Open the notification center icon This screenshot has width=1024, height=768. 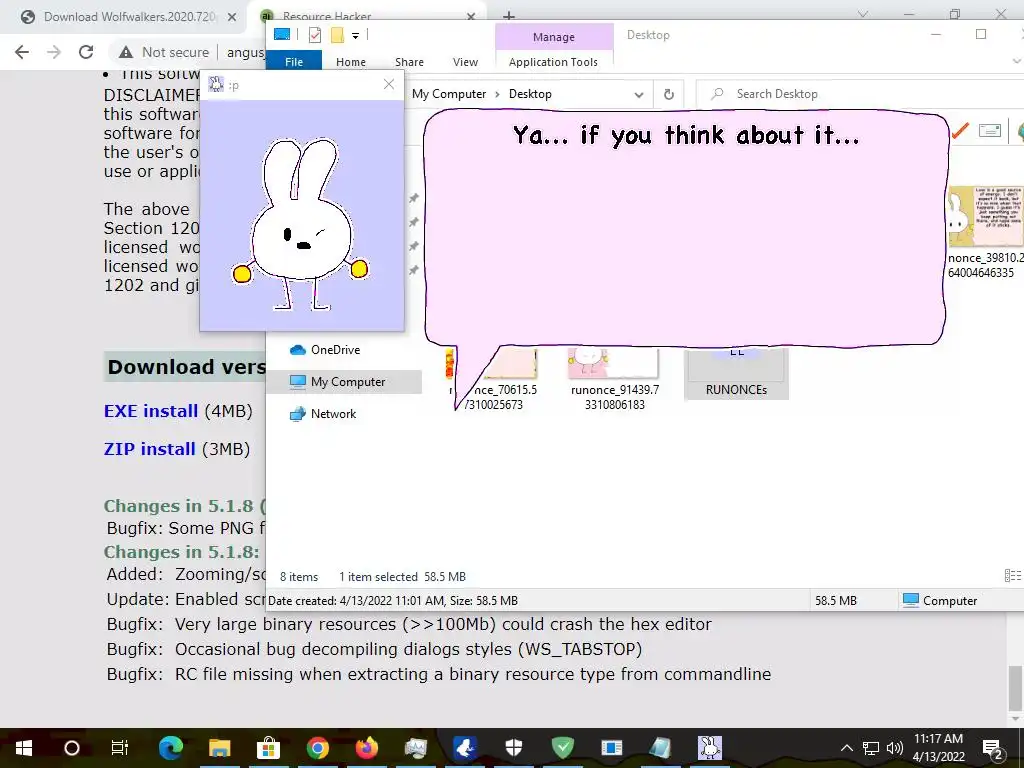[993, 749]
